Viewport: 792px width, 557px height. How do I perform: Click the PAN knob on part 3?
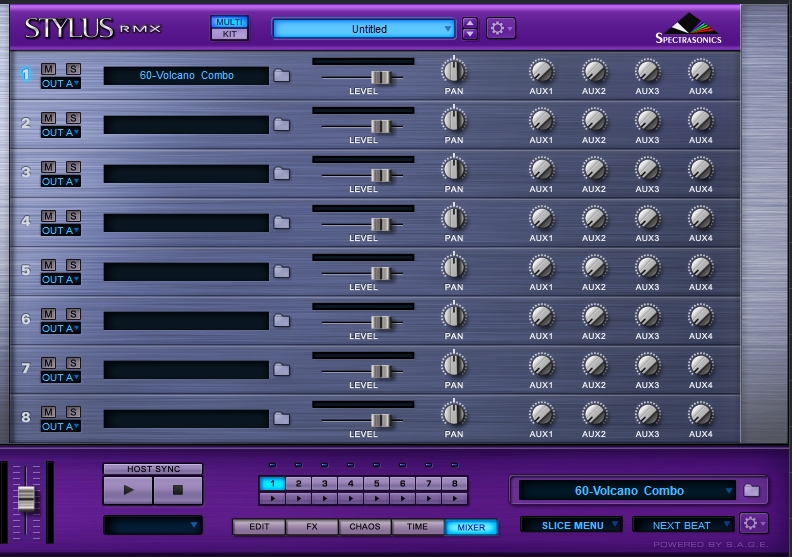tap(454, 169)
